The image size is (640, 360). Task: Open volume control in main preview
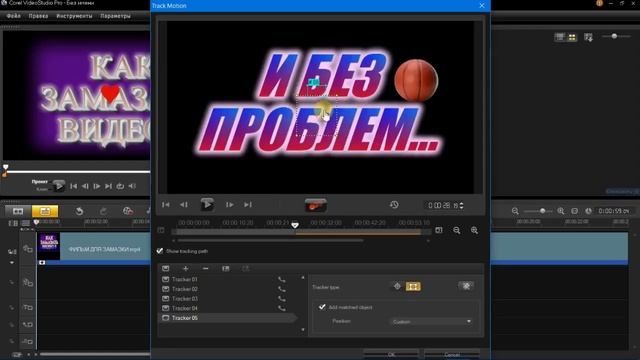[132, 186]
